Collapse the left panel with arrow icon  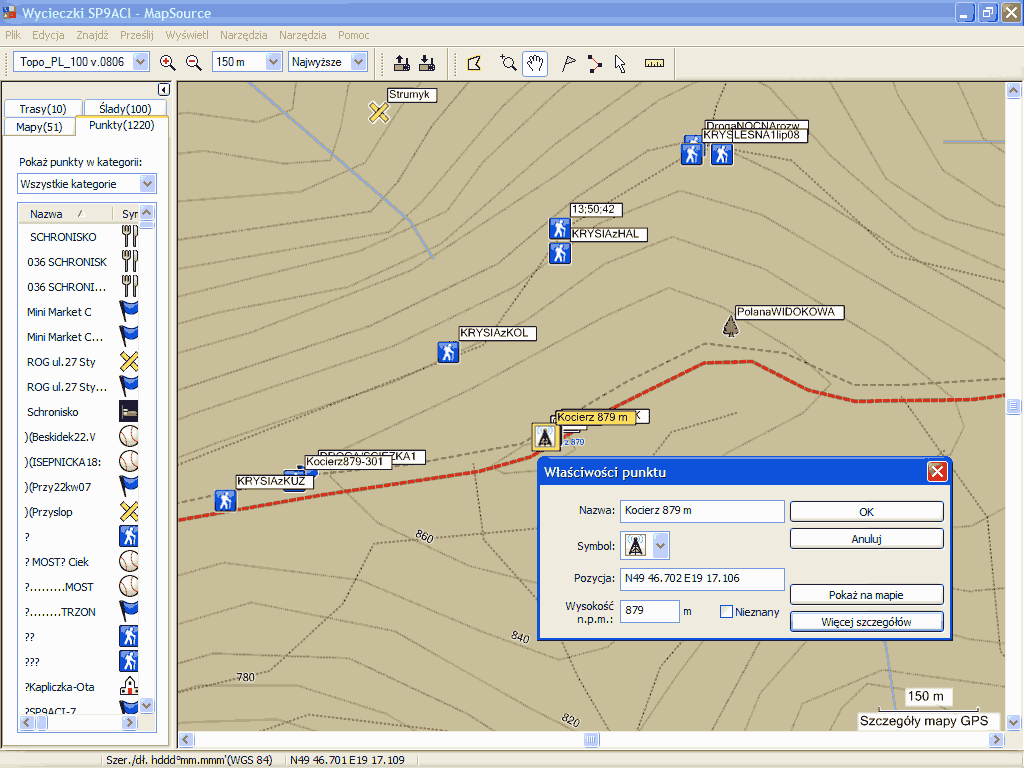tap(163, 89)
